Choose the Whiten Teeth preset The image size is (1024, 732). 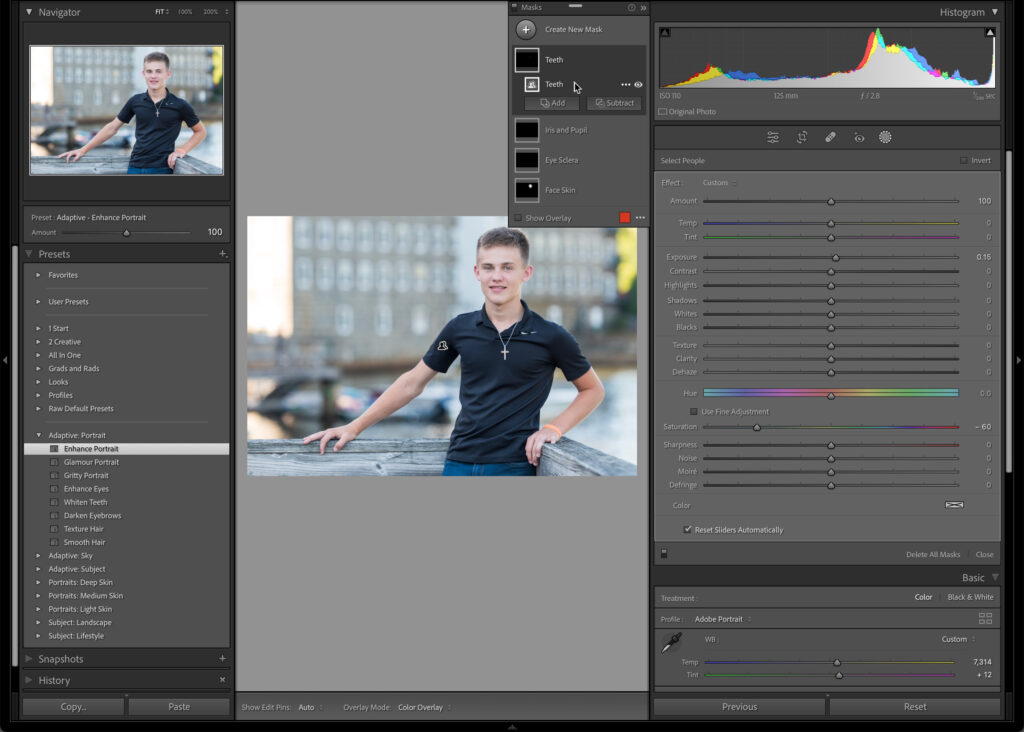click(x=85, y=502)
